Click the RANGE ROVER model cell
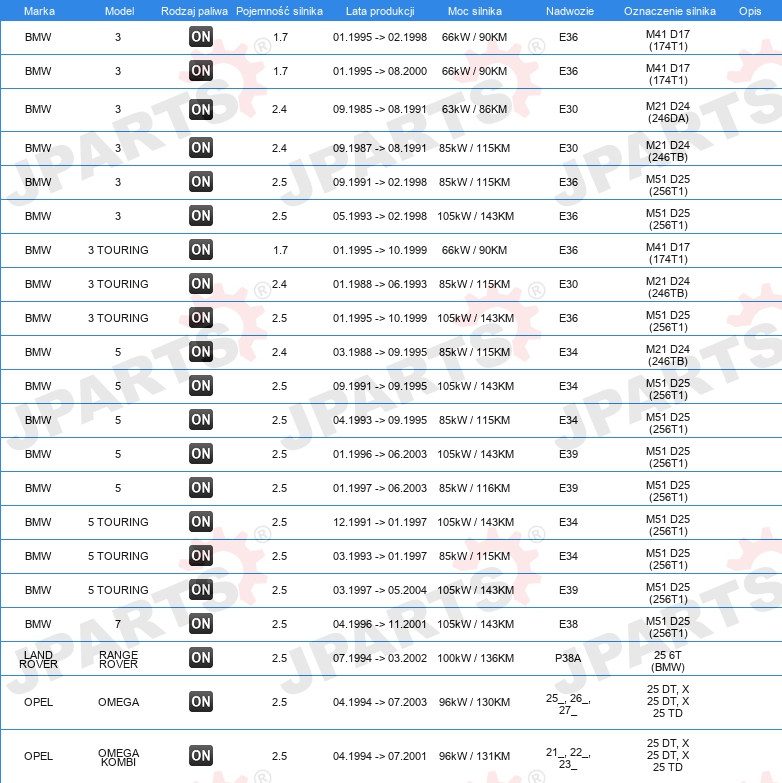This screenshot has height=783, width=782. tap(118, 659)
